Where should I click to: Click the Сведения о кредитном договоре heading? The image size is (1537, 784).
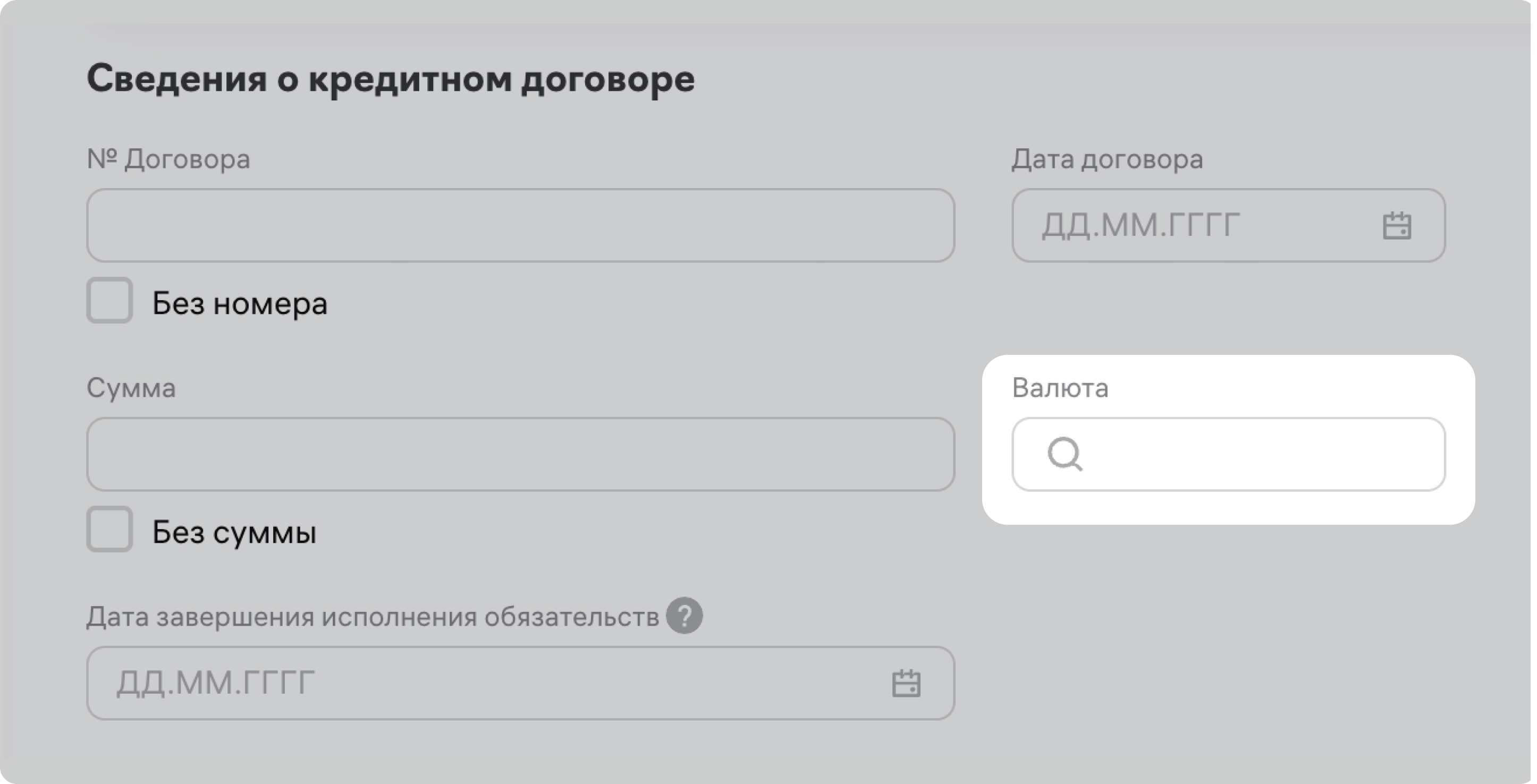pos(391,79)
